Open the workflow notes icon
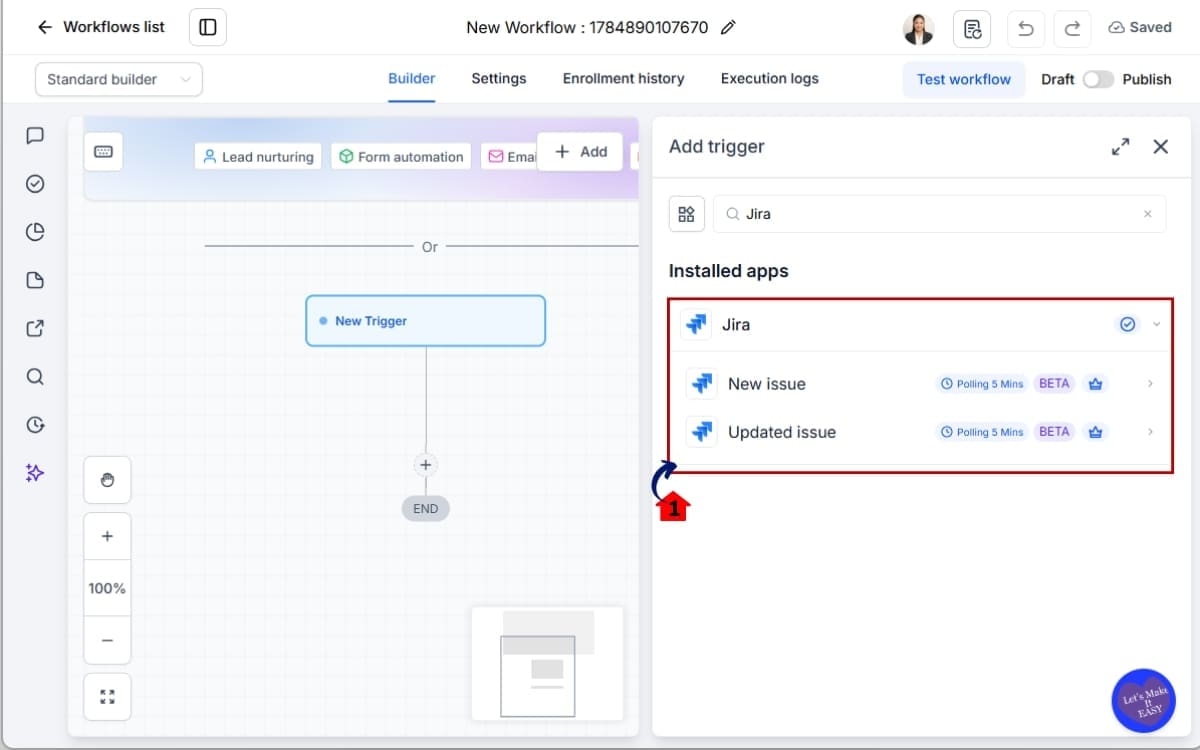Image resolution: width=1200 pixels, height=750 pixels. tap(972, 28)
